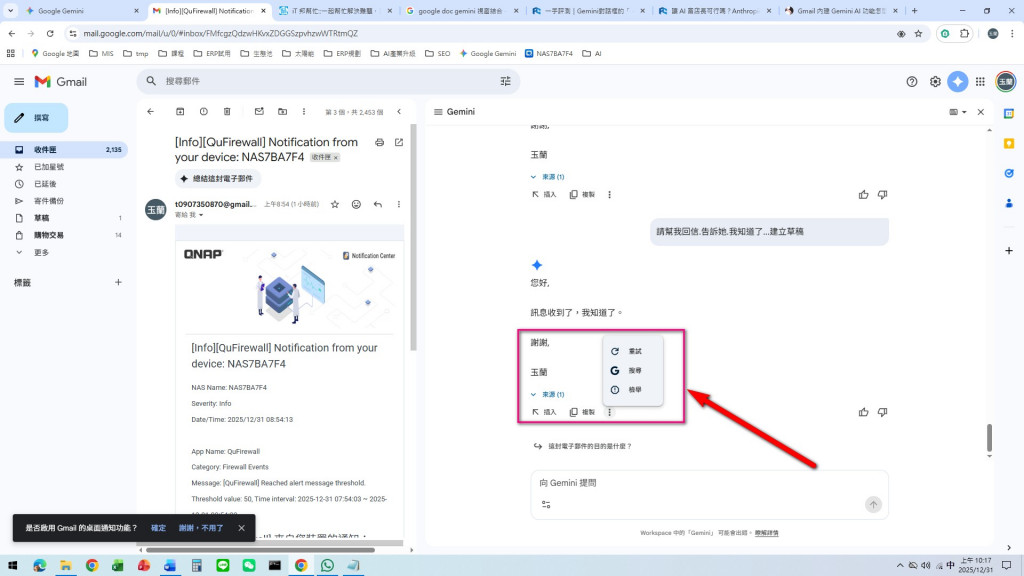
Task: Click the Gemini send arrow button
Action: [x=873, y=505]
